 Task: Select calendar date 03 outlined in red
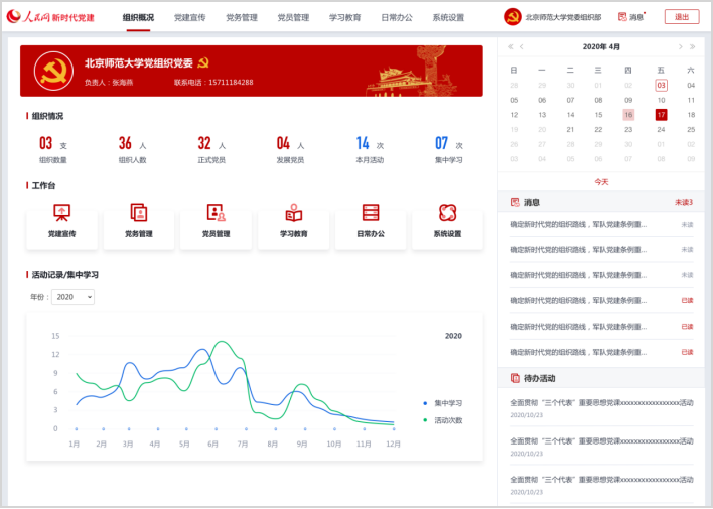pos(661,86)
